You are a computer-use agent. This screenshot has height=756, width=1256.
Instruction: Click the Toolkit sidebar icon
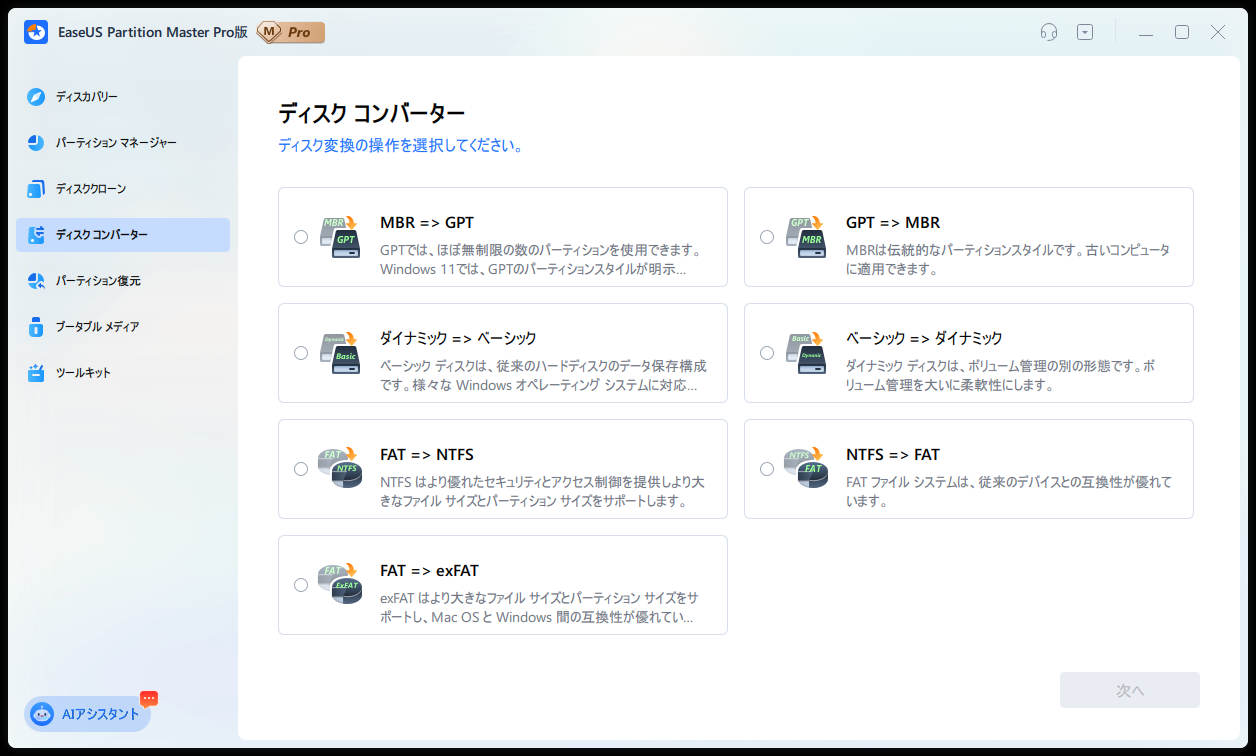[37, 373]
